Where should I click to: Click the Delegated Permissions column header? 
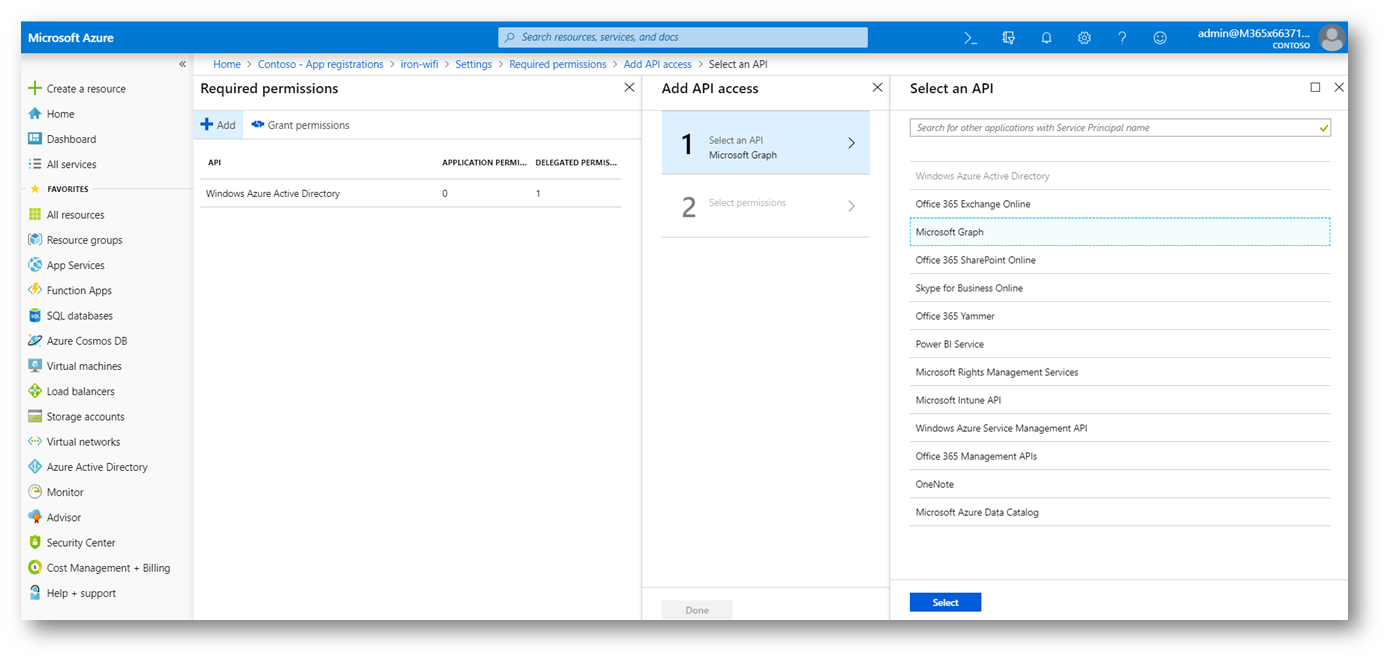(577, 162)
